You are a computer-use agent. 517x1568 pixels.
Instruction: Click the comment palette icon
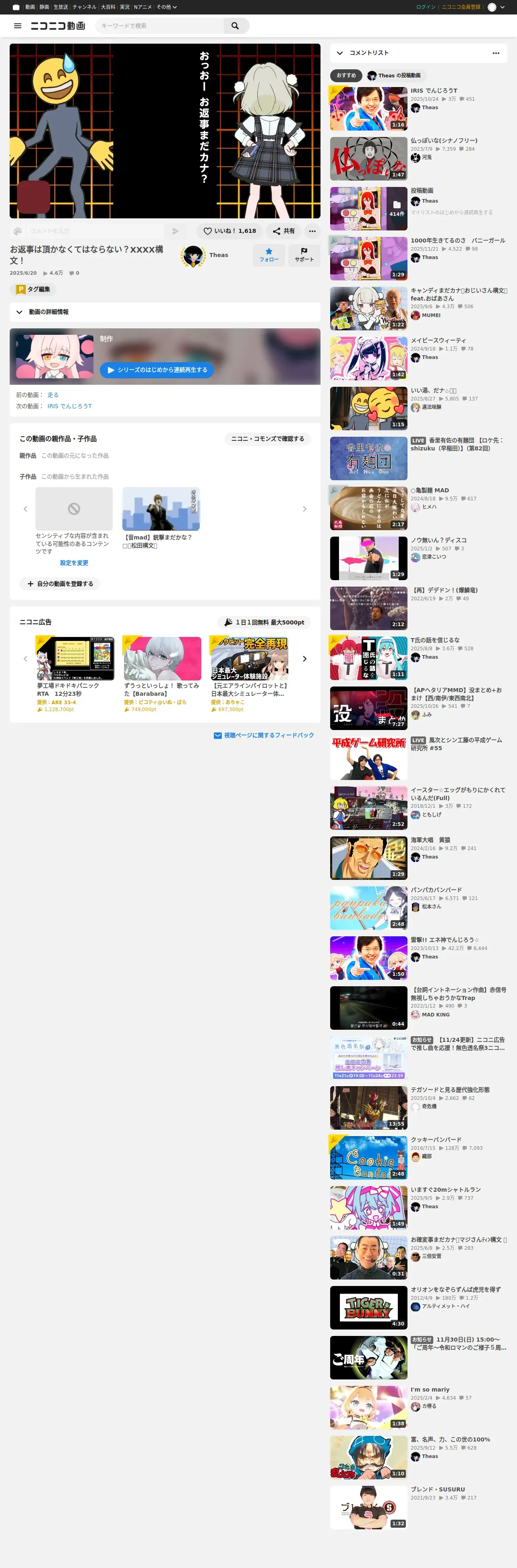18,231
